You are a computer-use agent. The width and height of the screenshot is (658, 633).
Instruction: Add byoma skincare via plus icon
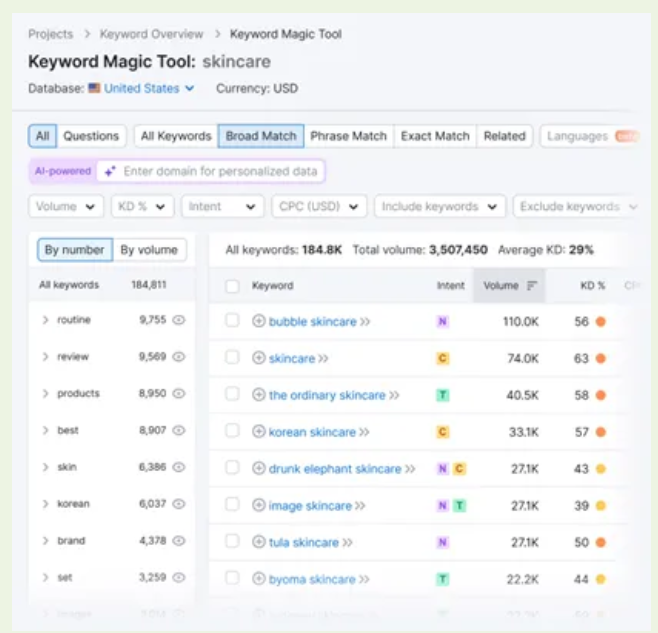click(x=258, y=579)
